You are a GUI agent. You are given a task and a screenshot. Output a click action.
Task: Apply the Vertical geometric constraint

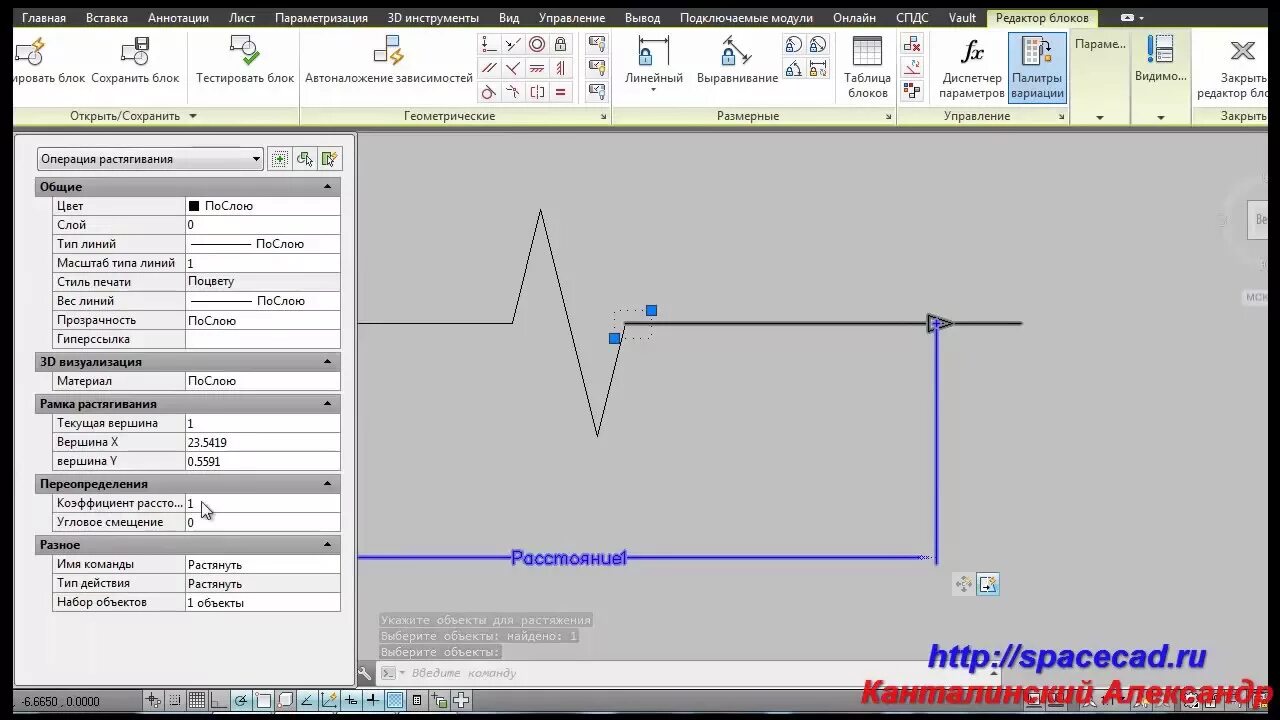[x=561, y=68]
